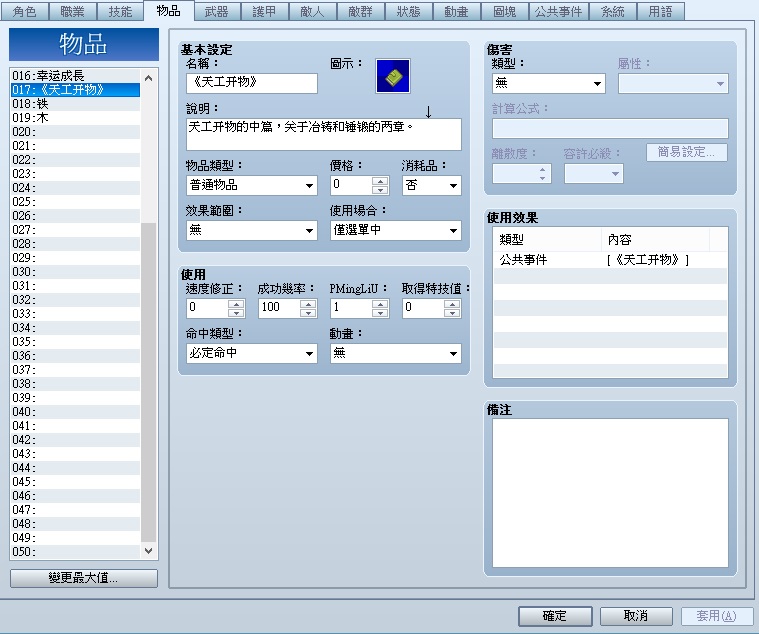Open the 敵群 tab
Viewport: 759px width, 634px height.
point(361,11)
